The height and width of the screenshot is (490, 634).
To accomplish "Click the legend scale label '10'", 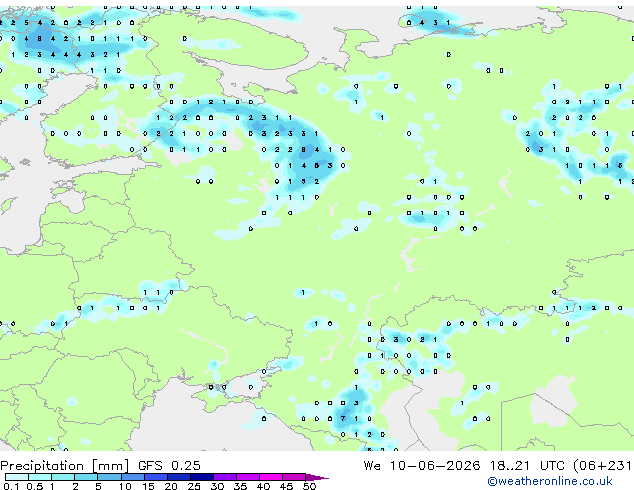I will coord(125,486).
